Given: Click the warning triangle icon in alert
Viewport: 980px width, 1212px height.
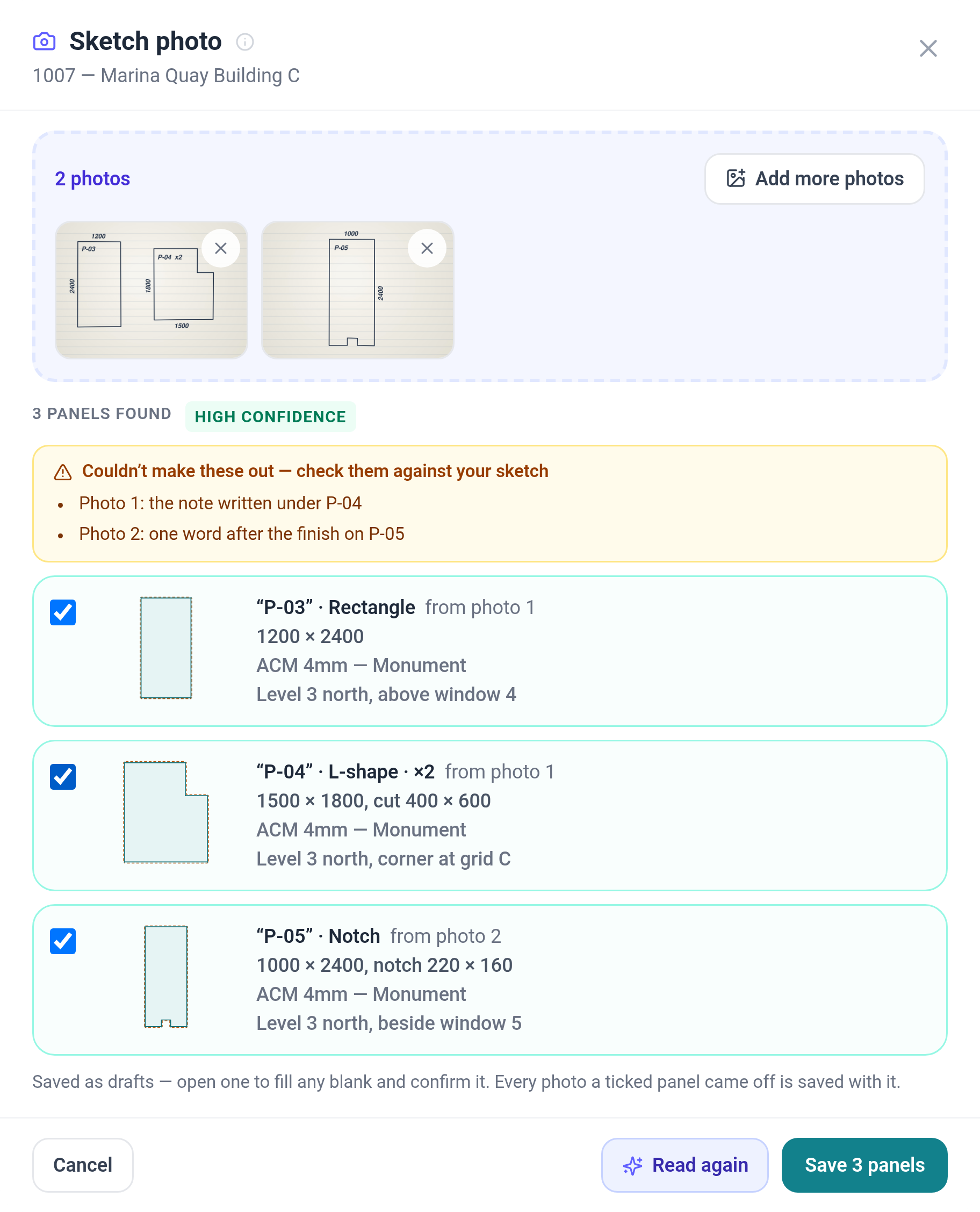Looking at the screenshot, I should [x=63, y=472].
